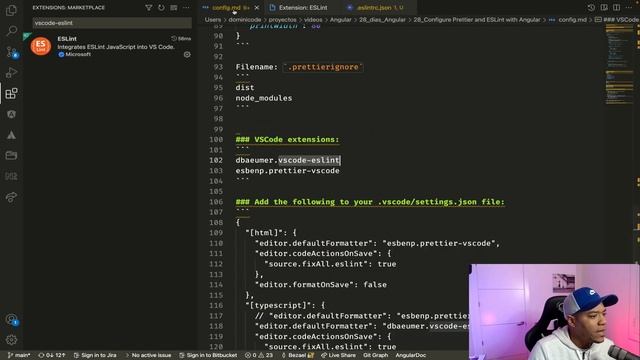Screen dimensions: 640x360
Task: Click Sign in to Jira
Action: [x=95, y=355]
